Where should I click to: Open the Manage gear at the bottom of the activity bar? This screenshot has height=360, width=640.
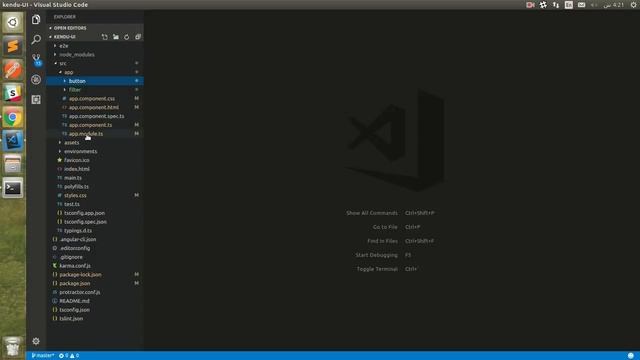[36, 341]
